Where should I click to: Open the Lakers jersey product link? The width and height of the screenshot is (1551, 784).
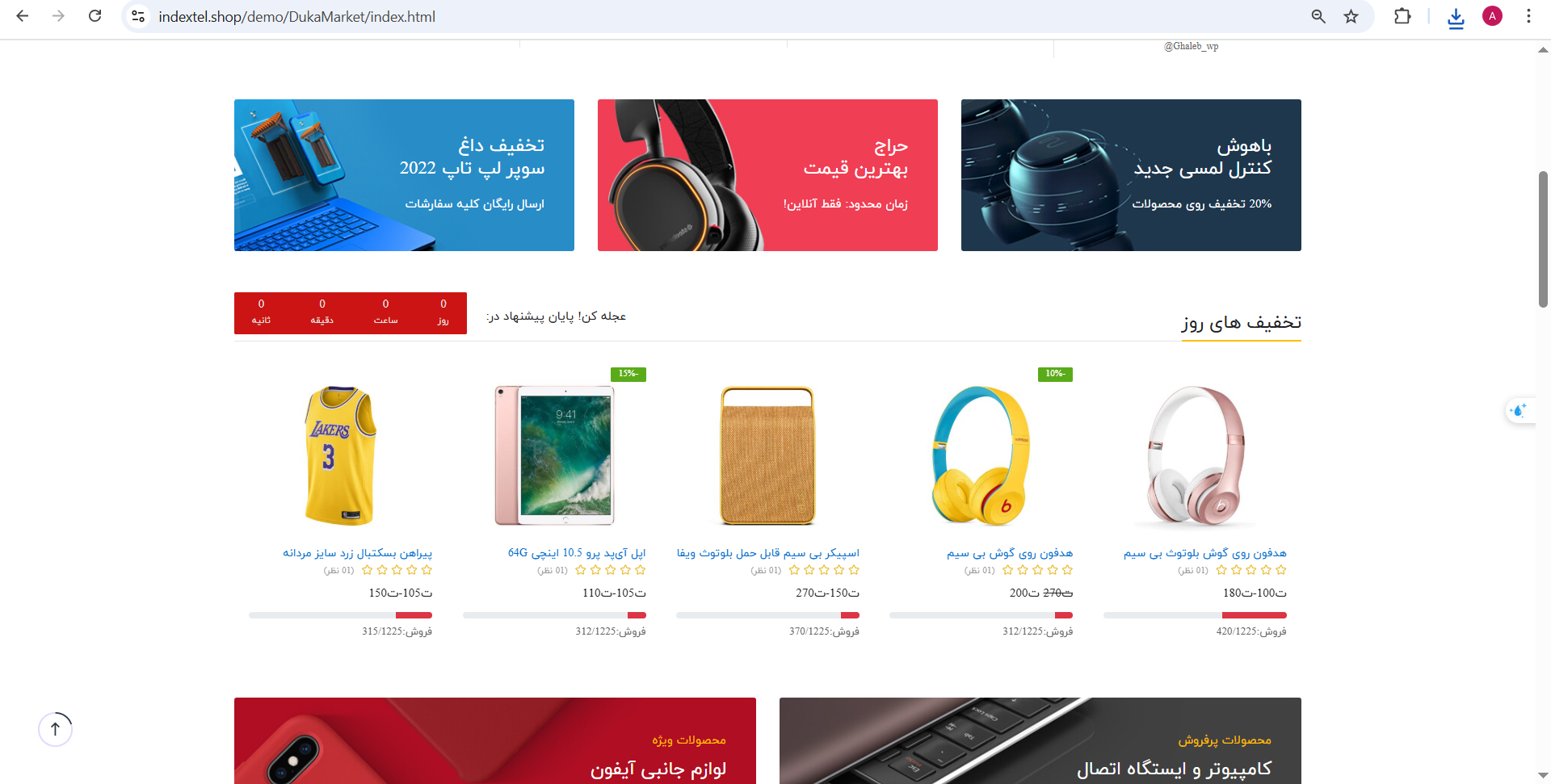[357, 553]
